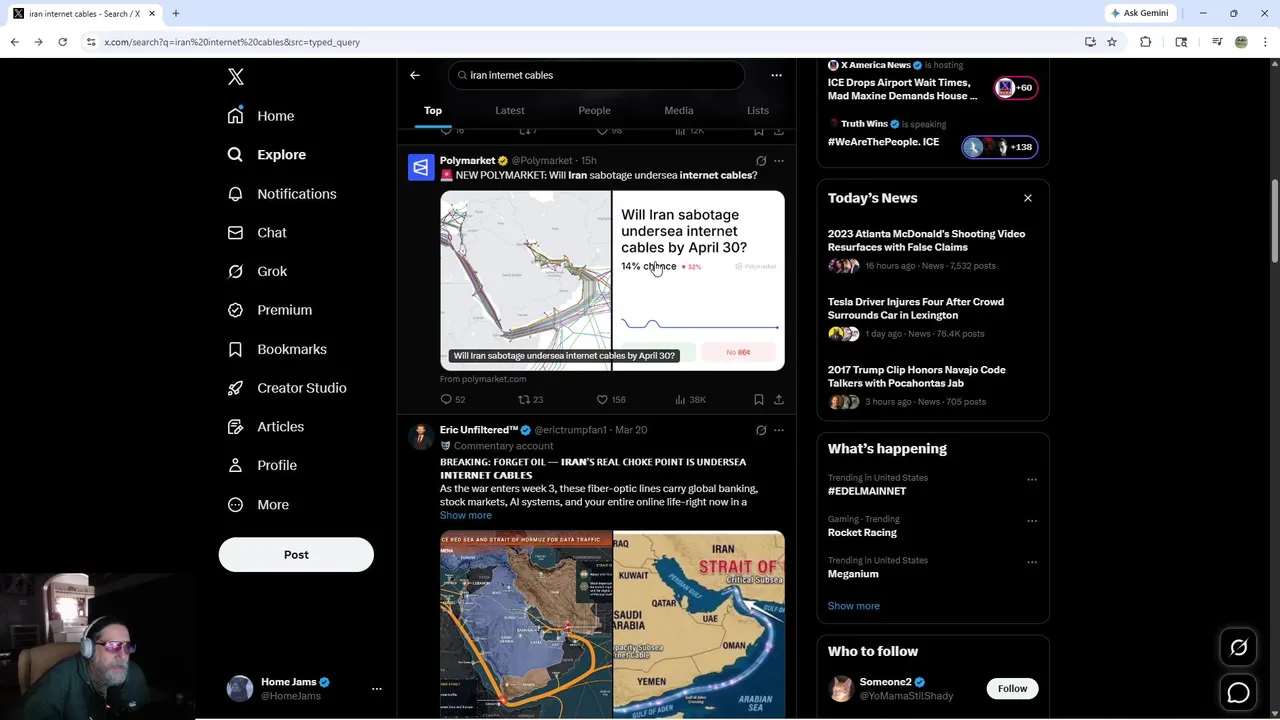Viewport: 1280px width, 720px height.
Task: Show more trending topics
Action: tap(854, 606)
